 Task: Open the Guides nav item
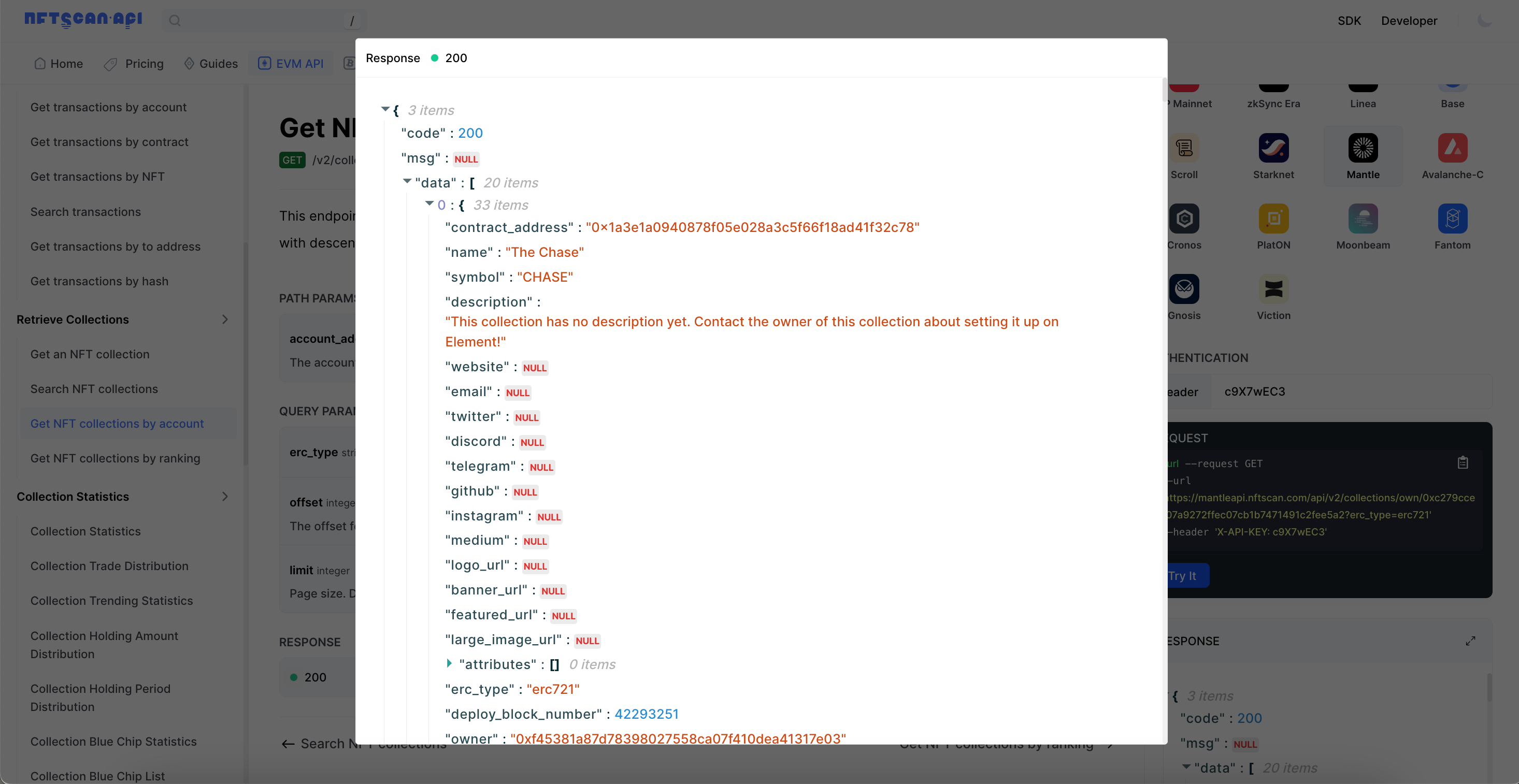tap(210, 64)
